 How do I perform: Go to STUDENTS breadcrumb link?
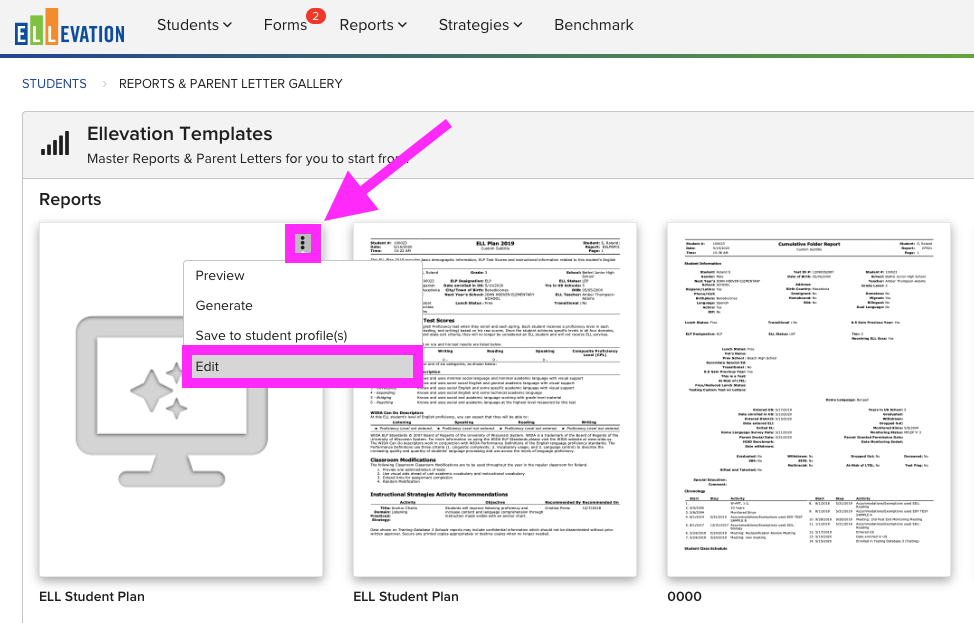point(55,84)
